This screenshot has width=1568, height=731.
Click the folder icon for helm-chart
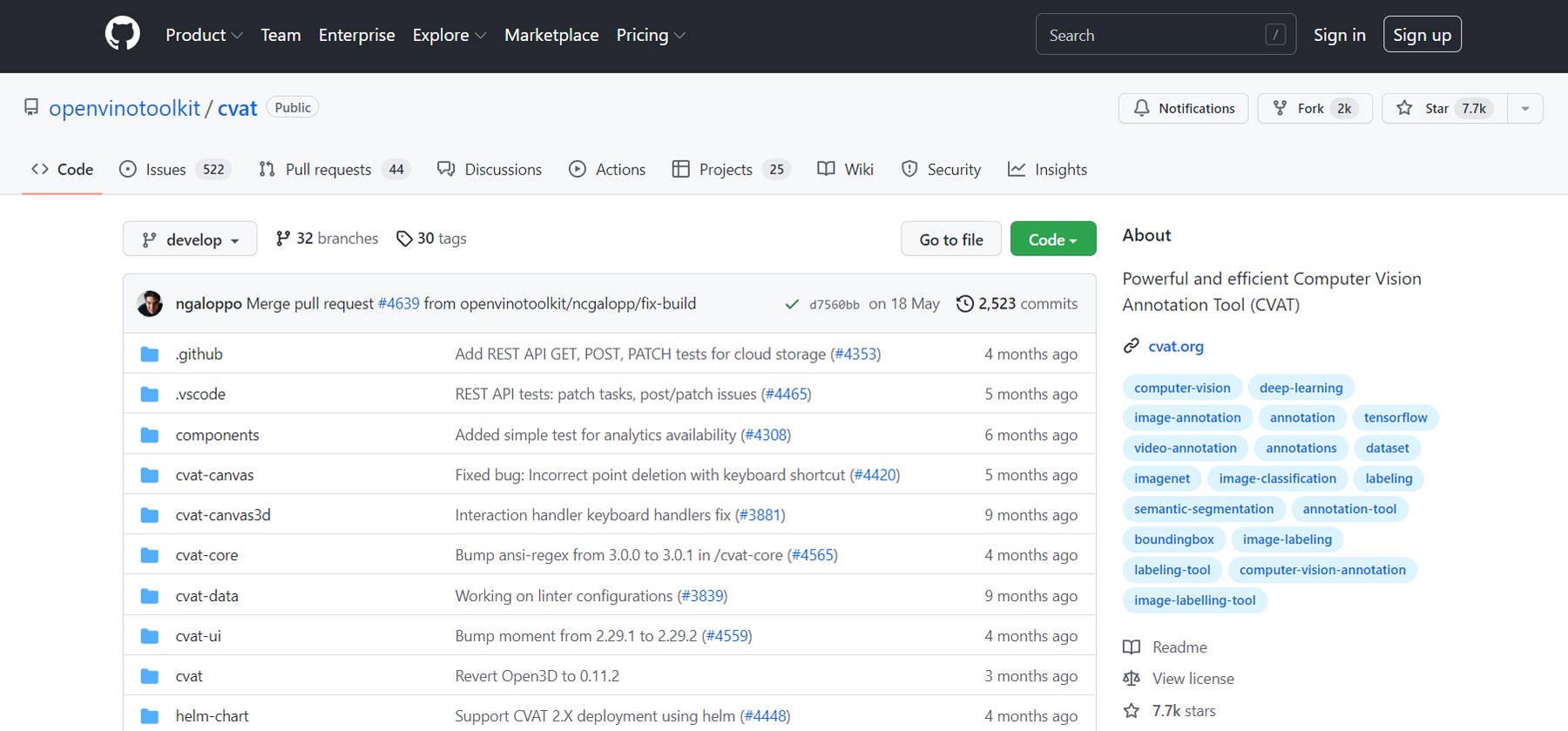(150, 716)
